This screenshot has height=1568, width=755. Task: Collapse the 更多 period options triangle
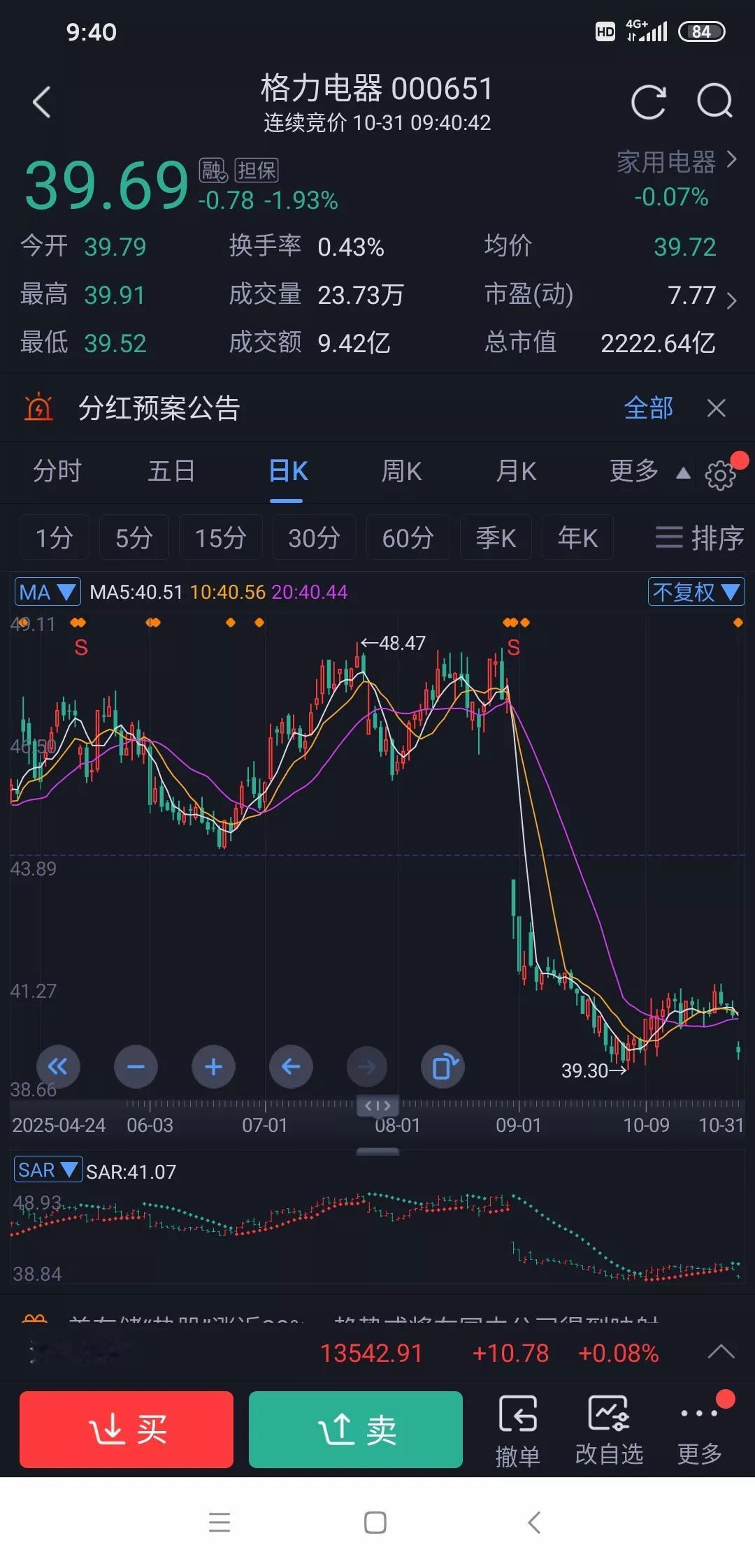(683, 474)
